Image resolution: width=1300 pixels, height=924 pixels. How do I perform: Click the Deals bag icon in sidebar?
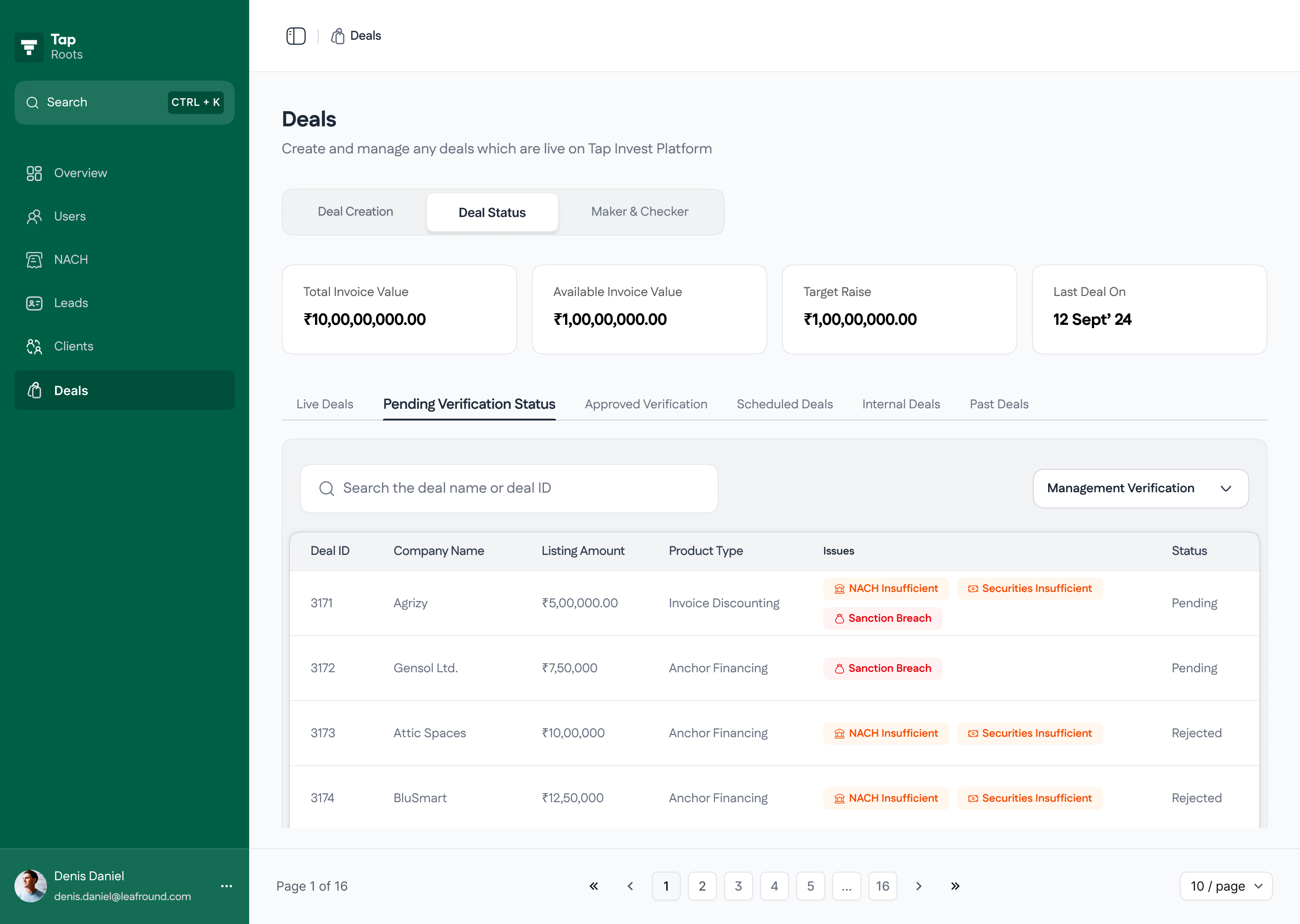click(x=34, y=390)
